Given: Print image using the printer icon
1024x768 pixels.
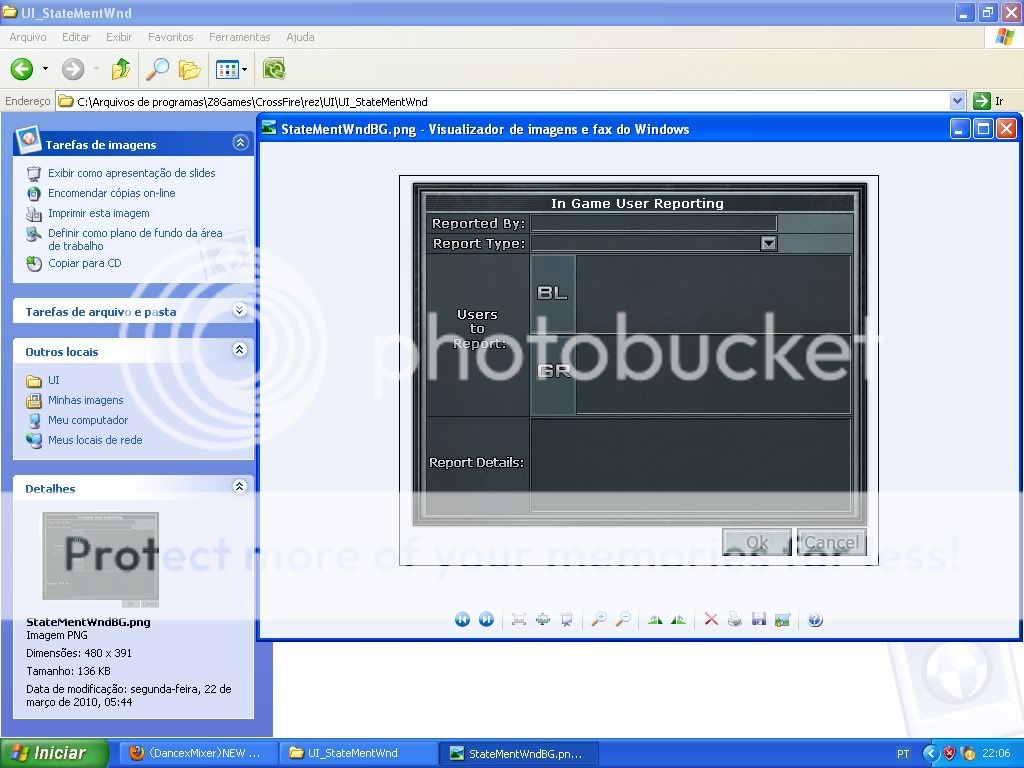Looking at the screenshot, I should (735, 620).
